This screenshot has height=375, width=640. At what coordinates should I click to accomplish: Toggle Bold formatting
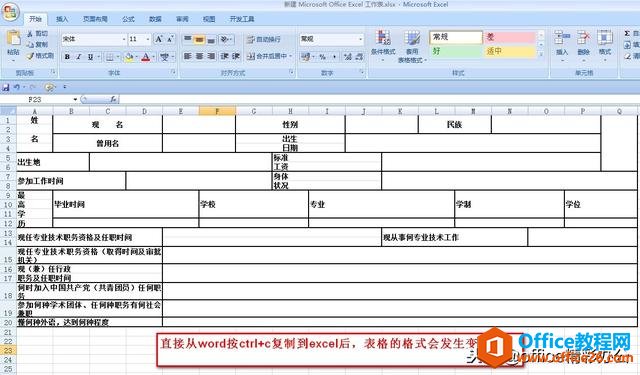coord(67,58)
